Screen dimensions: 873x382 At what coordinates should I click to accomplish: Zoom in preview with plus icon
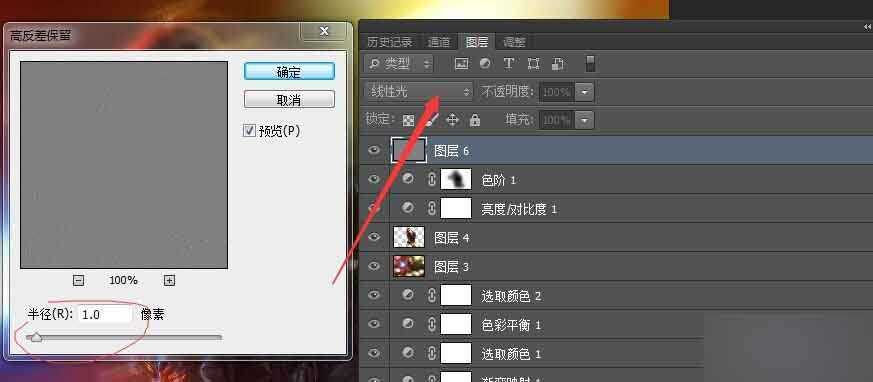pyautogui.click(x=170, y=281)
